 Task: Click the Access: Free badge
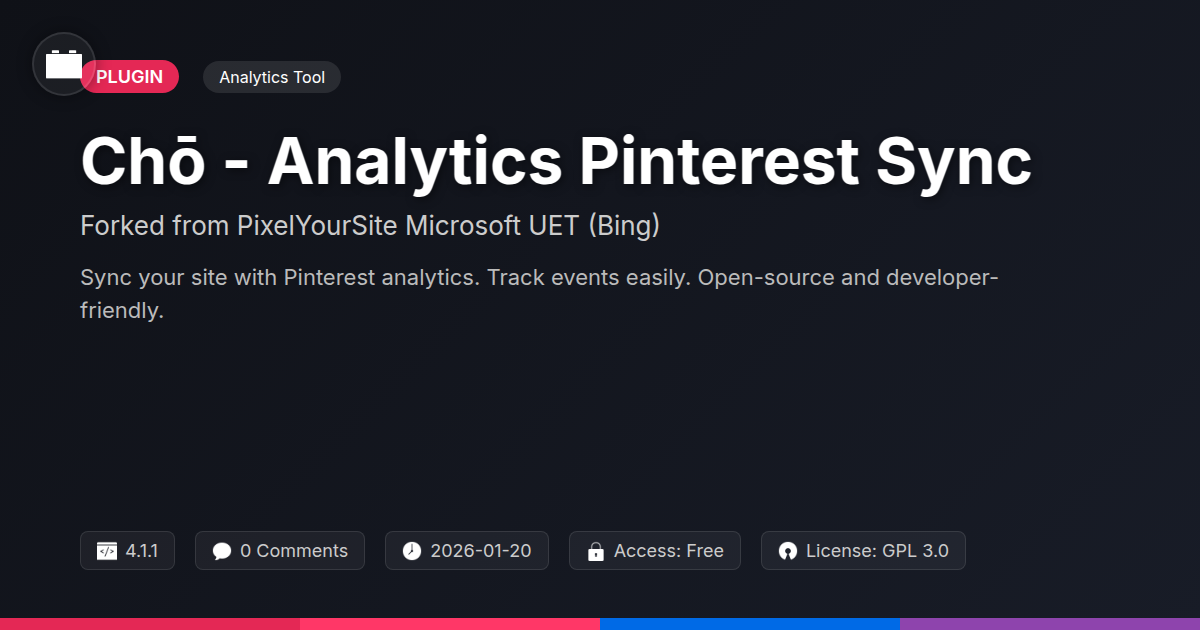click(x=668, y=551)
